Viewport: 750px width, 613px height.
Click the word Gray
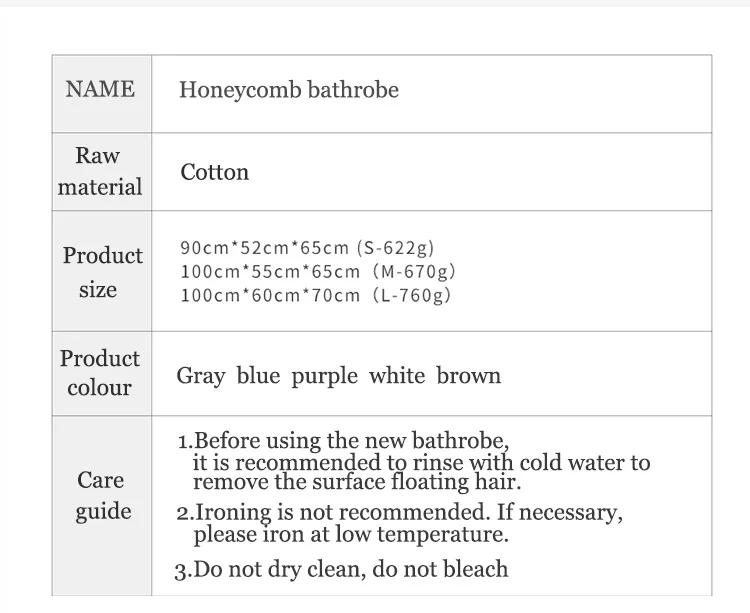coord(200,376)
